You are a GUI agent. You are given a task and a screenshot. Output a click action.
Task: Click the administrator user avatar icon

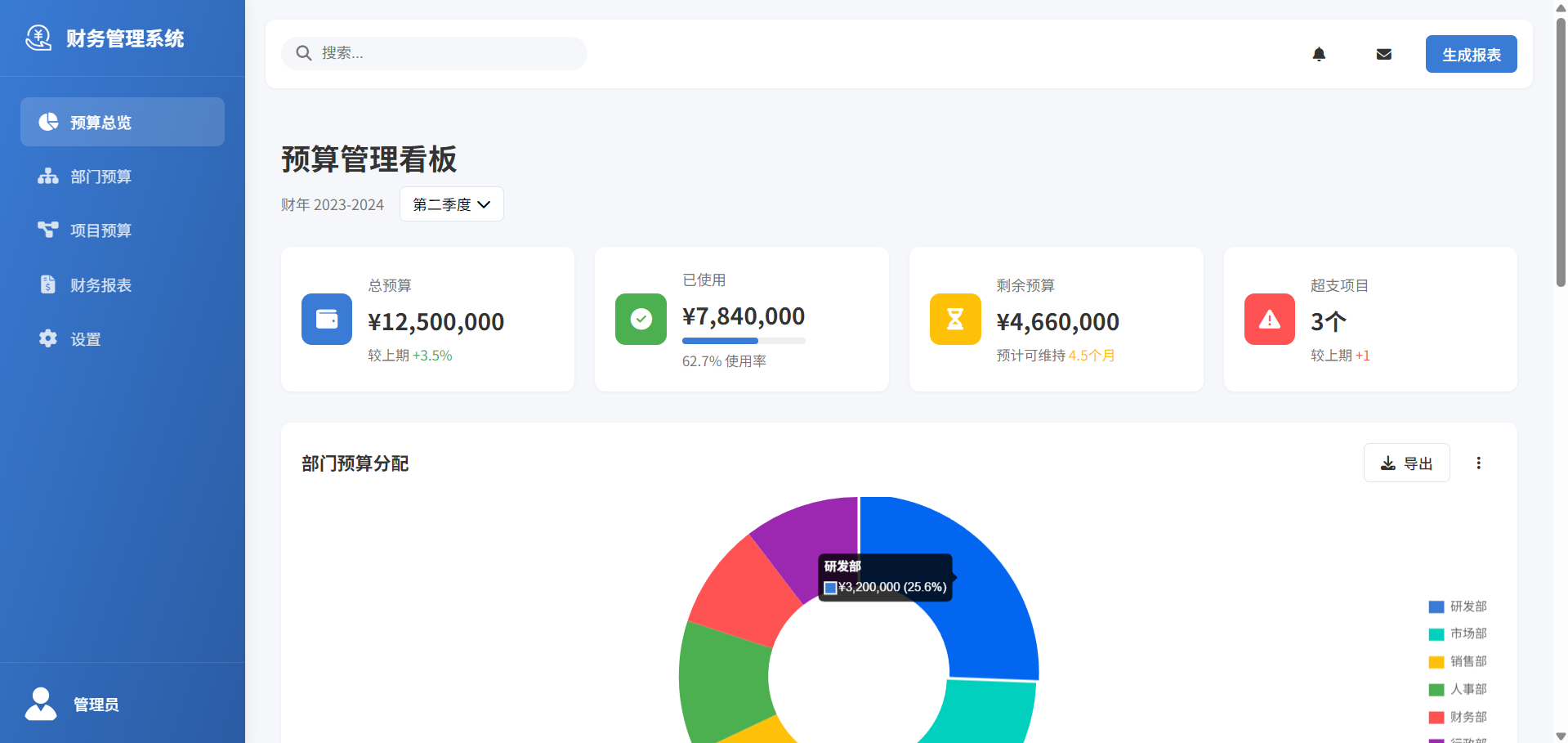[41, 704]
